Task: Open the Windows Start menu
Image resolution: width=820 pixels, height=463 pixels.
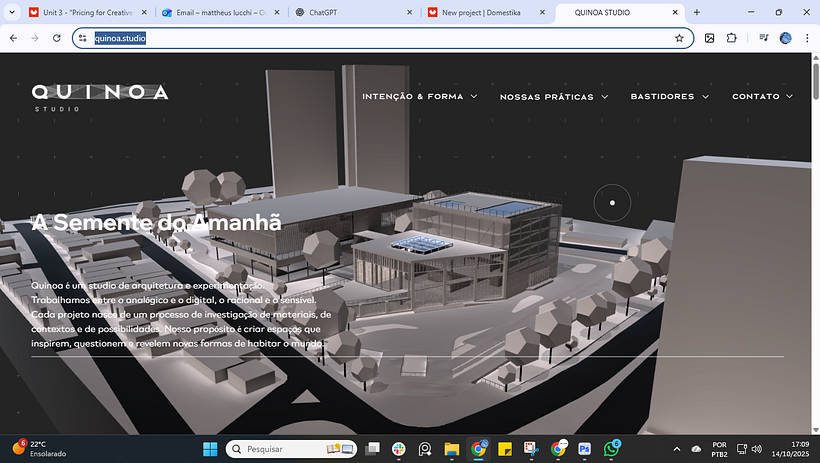Action: 210,449
